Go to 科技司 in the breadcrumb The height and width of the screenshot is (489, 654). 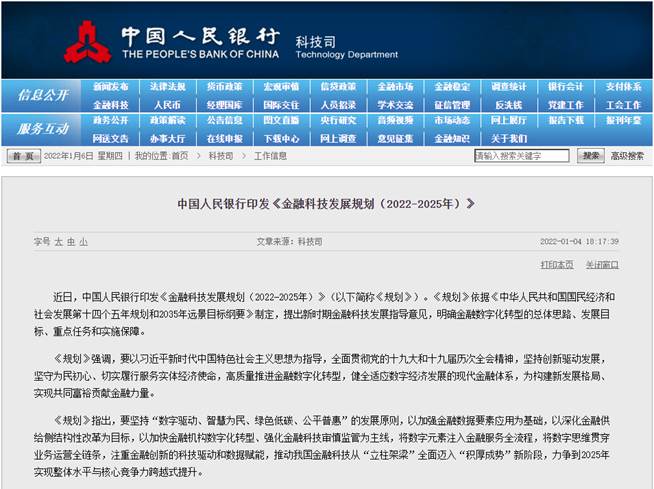tap(220, 156)
